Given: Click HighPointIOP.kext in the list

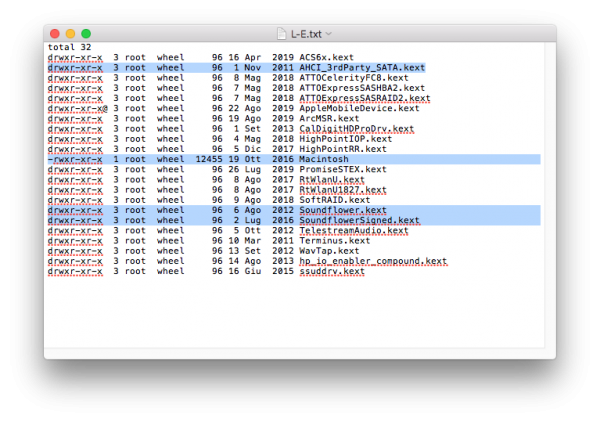Looking at the screenshot, I should pyautogui.click(x=346, y=139).
